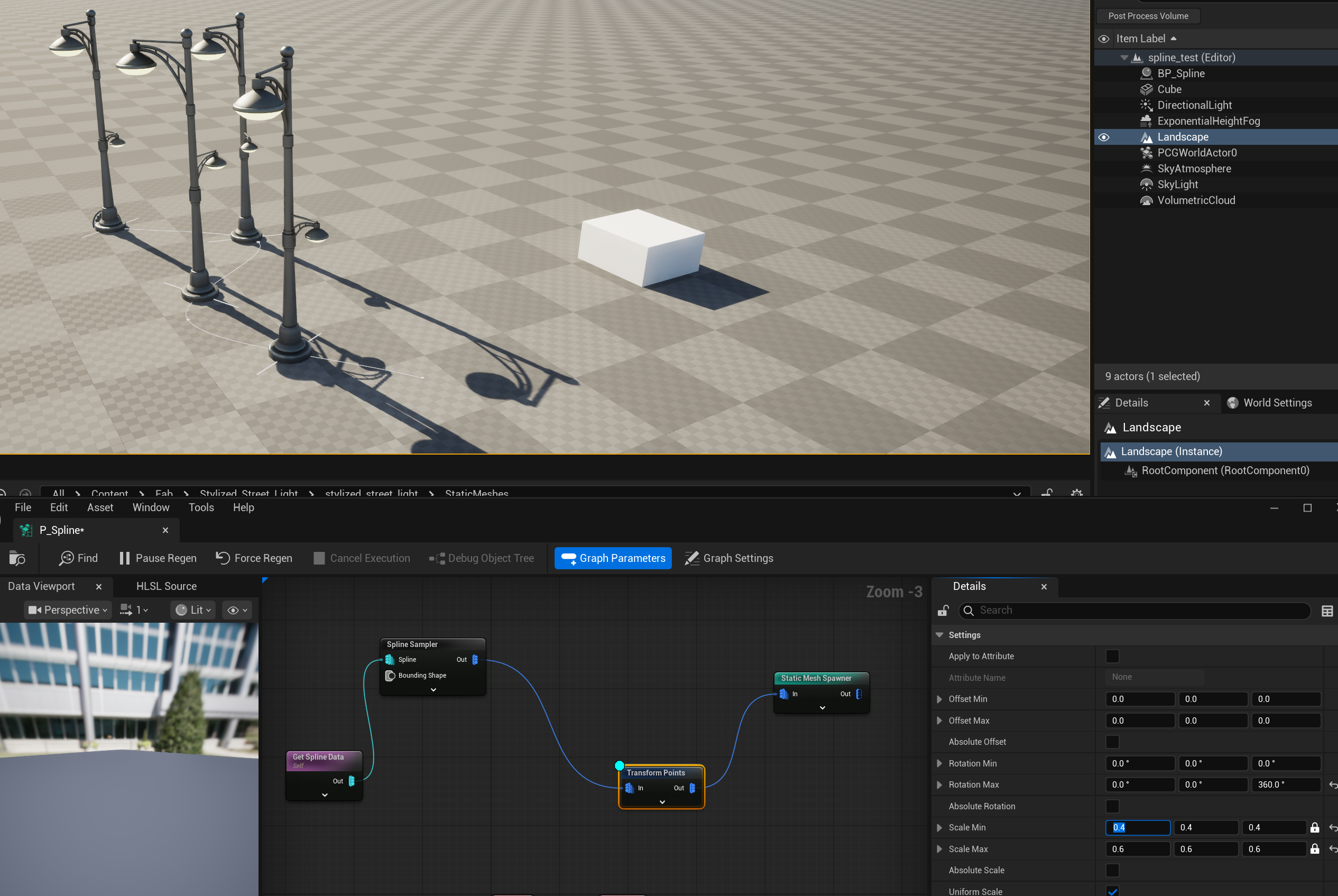Open Graph Settings
1338x896 pixels.
click(728, 558)
